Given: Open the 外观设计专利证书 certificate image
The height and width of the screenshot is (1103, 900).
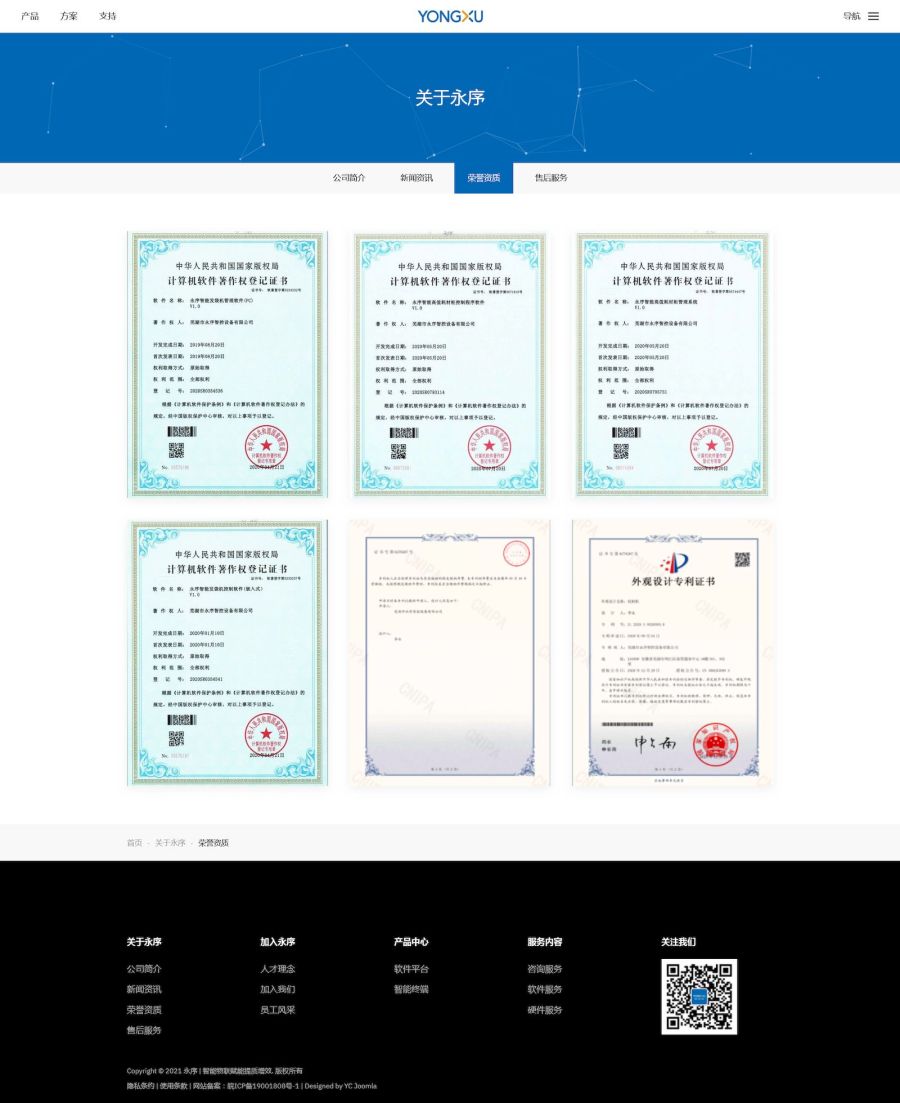Looking at the screenshot, I should 672,652.
